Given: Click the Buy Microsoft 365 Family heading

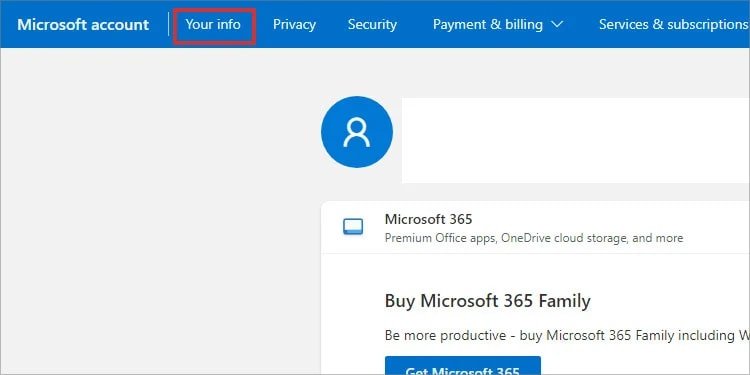Looking at the screenshot, I should 487,301.
